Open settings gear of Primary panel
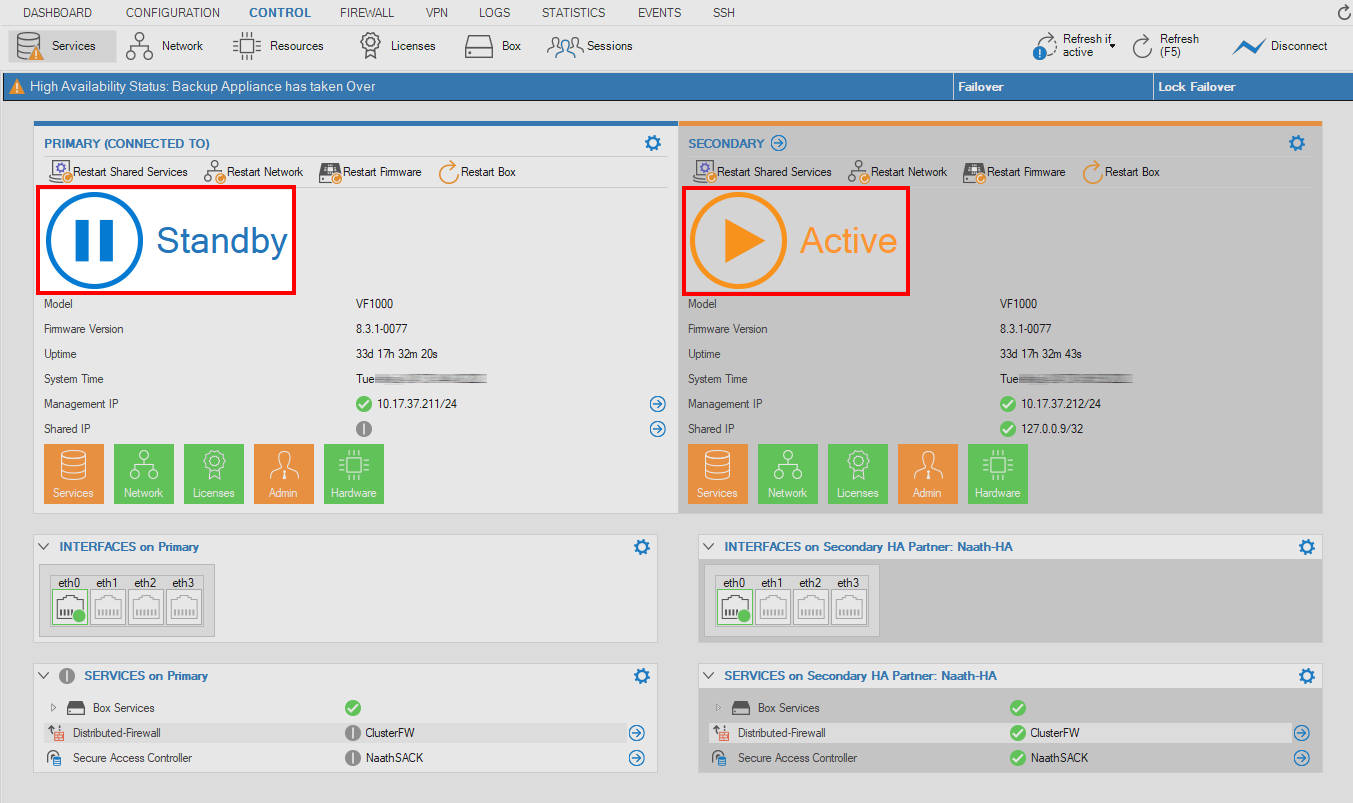1353x803 pixels. tap(653, 143)
